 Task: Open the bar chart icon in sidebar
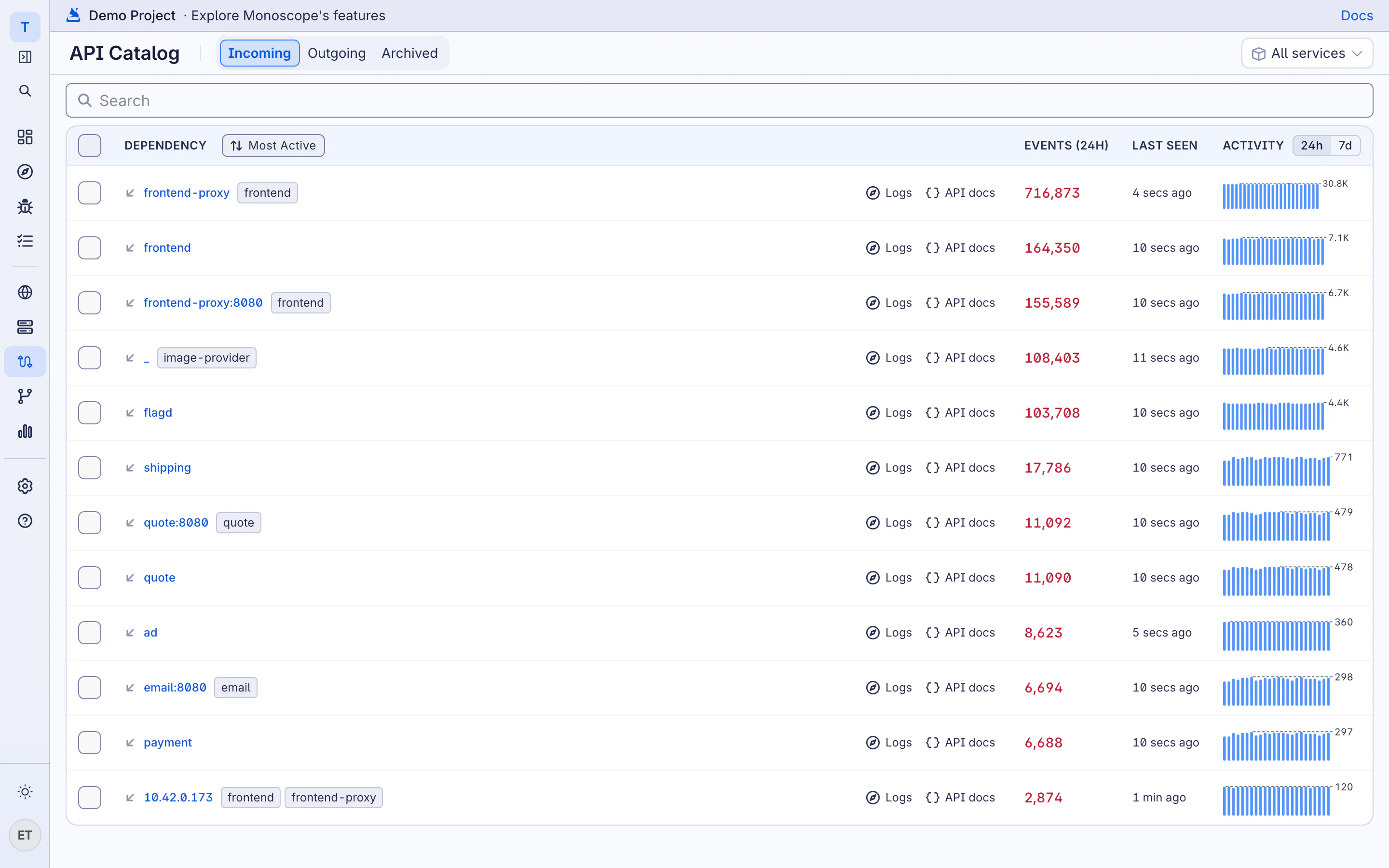(x=25, y=431)
